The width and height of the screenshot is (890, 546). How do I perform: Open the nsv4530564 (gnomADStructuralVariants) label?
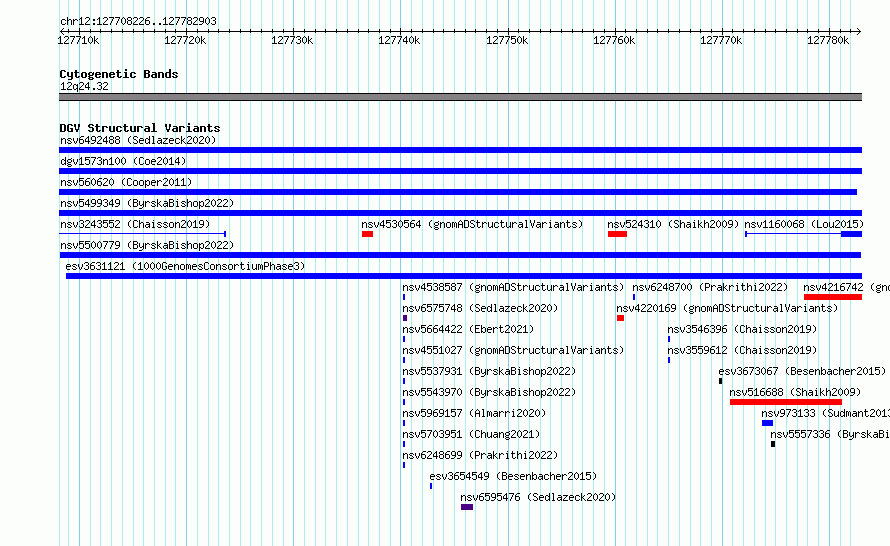point(472,224)
